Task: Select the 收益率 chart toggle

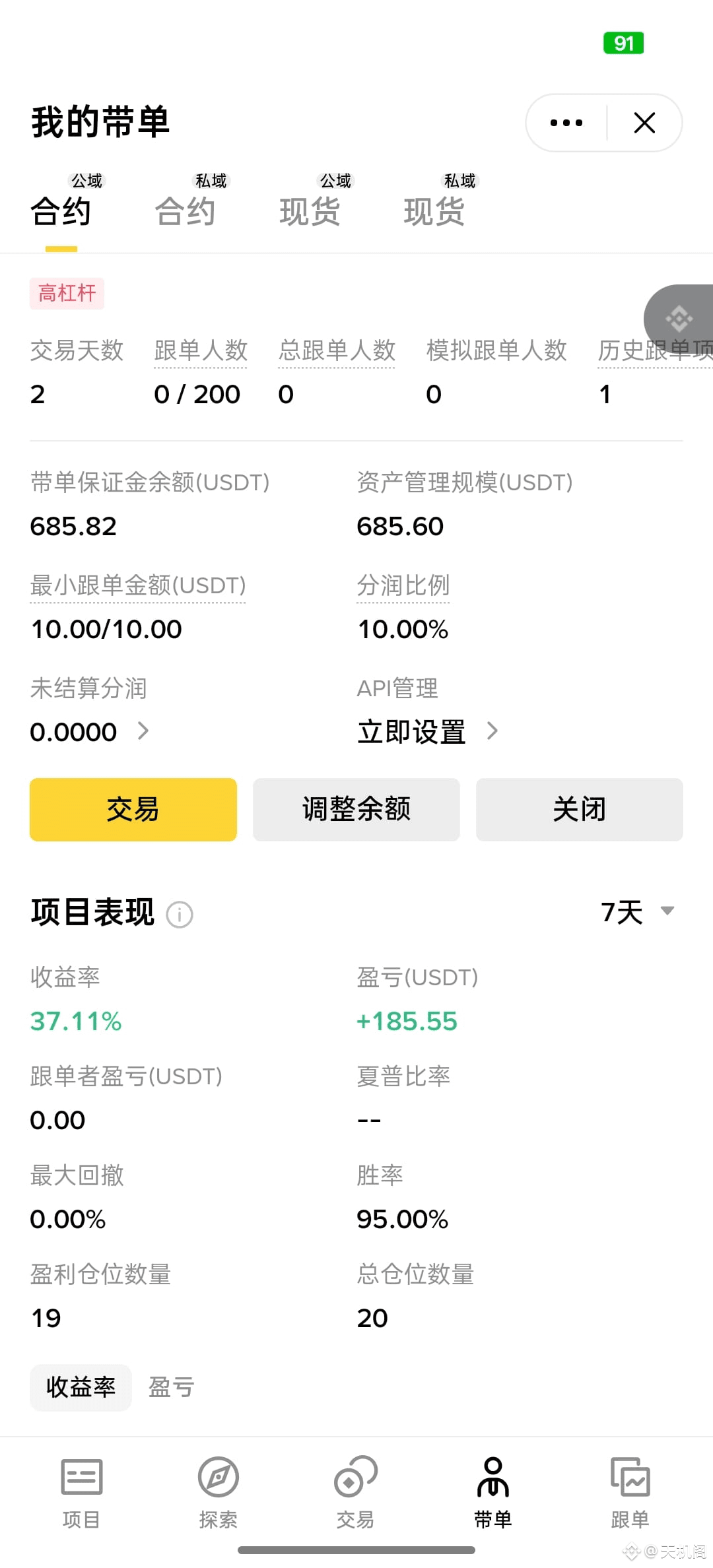Action: click(x=81, y=1387)
